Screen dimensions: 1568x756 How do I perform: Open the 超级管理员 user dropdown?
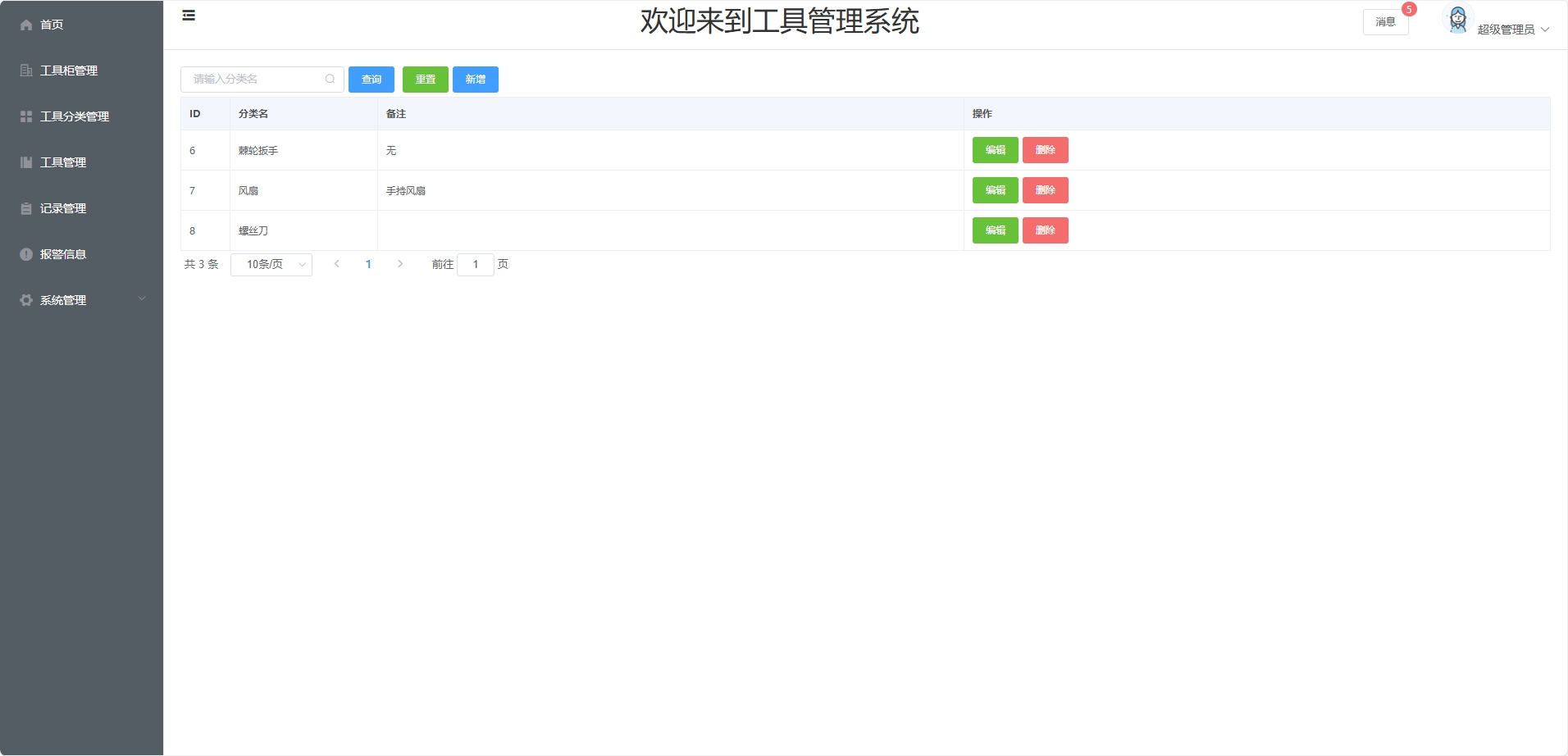click(1513, 30)
